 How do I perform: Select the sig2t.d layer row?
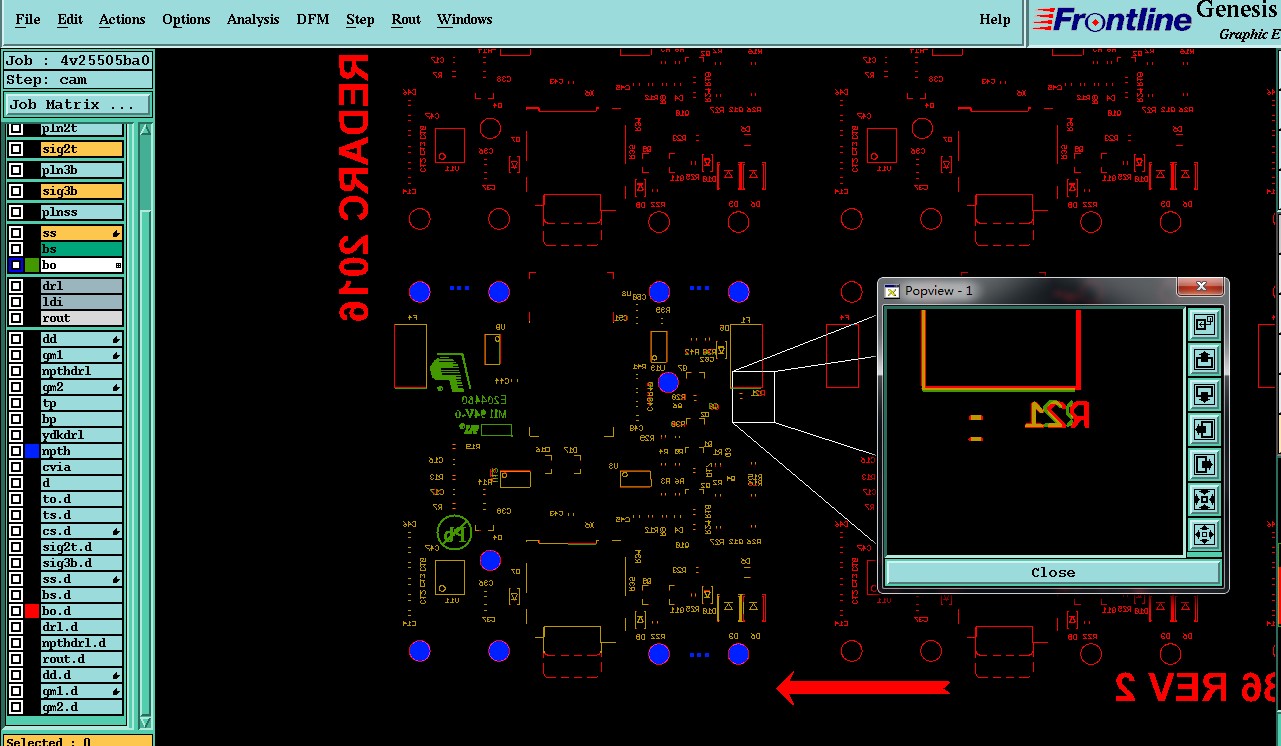click(81, 547)
